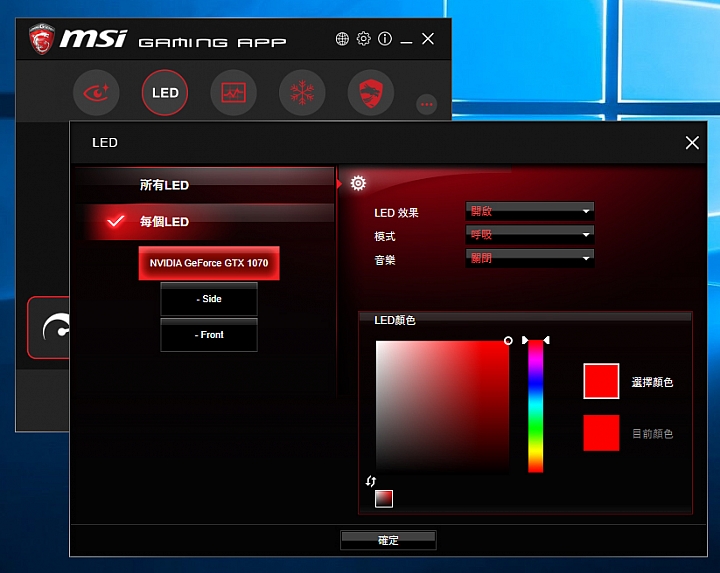The width and height of the screenshot is (720, 573).
Task: Click the snowflake Cooler Boost icon
Action: click(302, 93)
